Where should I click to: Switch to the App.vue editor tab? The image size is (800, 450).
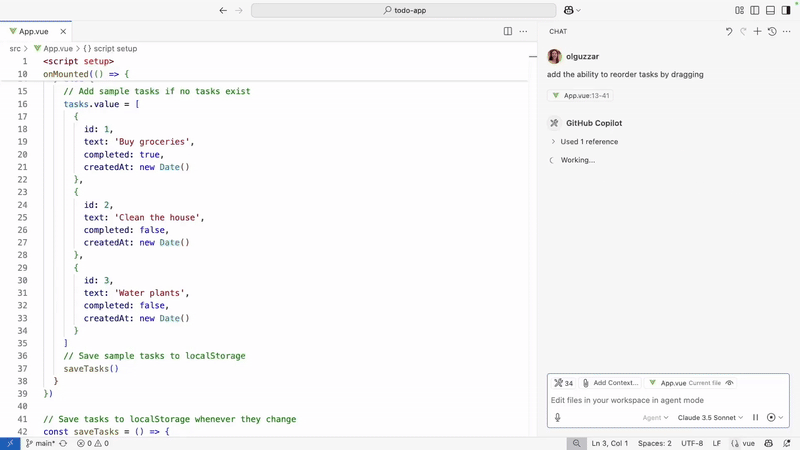[x=34, y=31]
